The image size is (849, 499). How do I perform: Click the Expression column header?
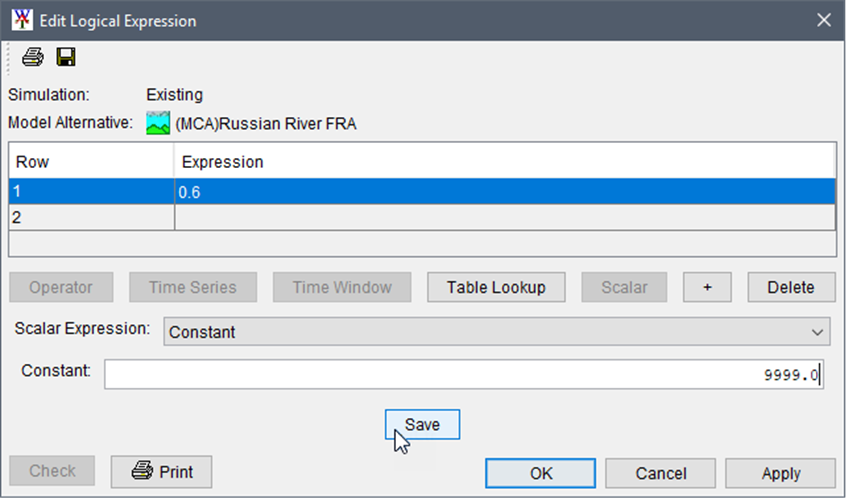click(x=505, y=161)
